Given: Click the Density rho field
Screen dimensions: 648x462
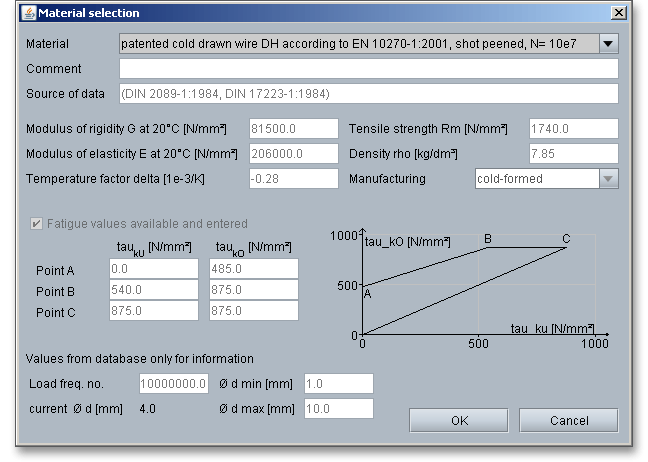Looking at the screenshot, I should [573, 154].
